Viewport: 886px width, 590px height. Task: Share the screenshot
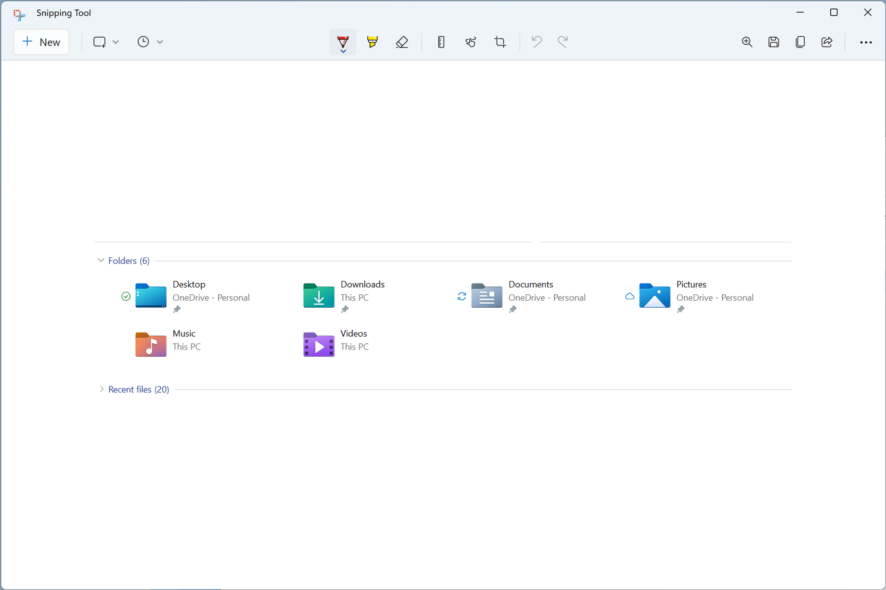[x=827, y=42]
